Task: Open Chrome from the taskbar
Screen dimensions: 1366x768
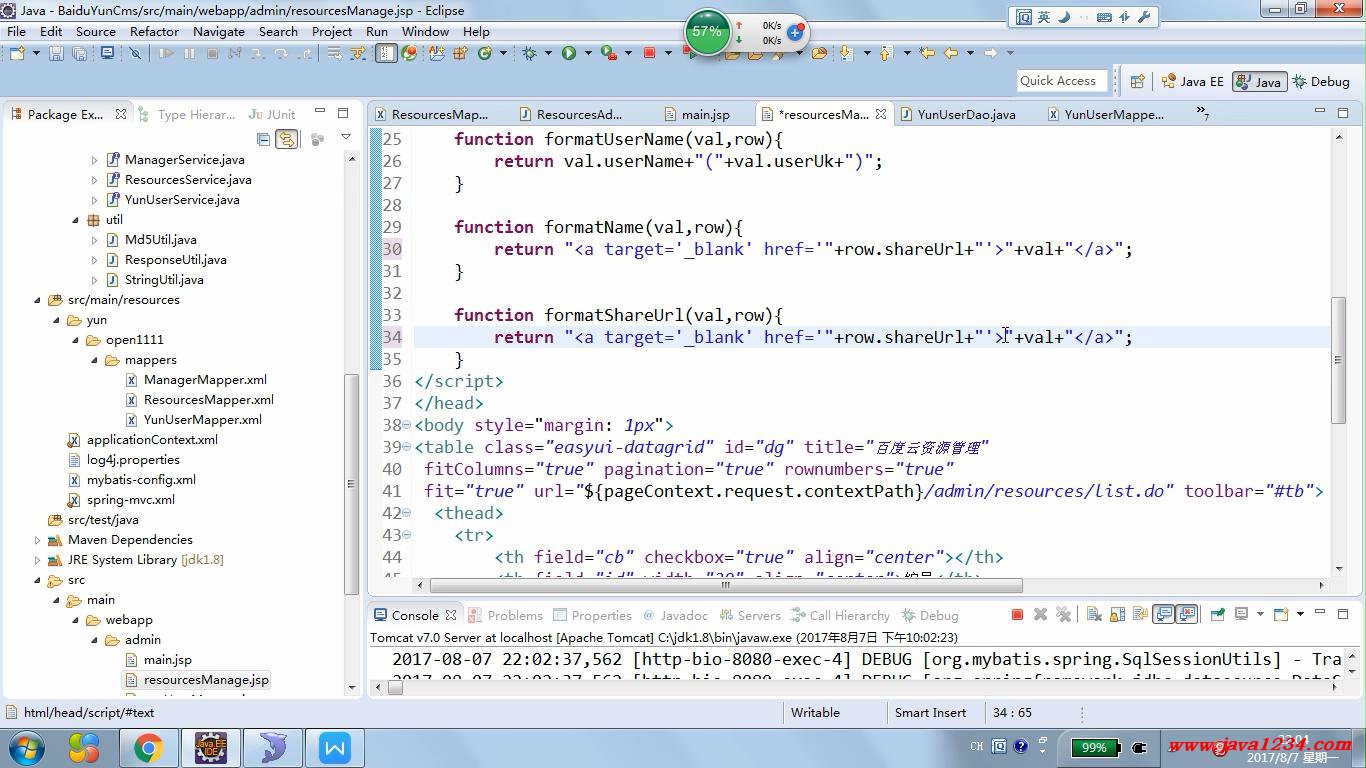Action: pyautogui.click(x=148, y=748)
